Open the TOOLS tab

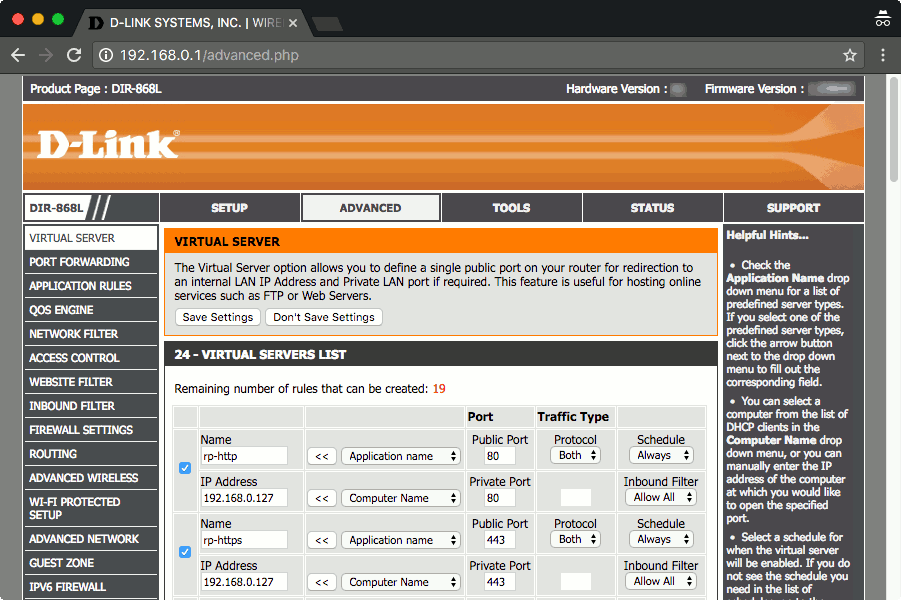click(x=511, y=207)
